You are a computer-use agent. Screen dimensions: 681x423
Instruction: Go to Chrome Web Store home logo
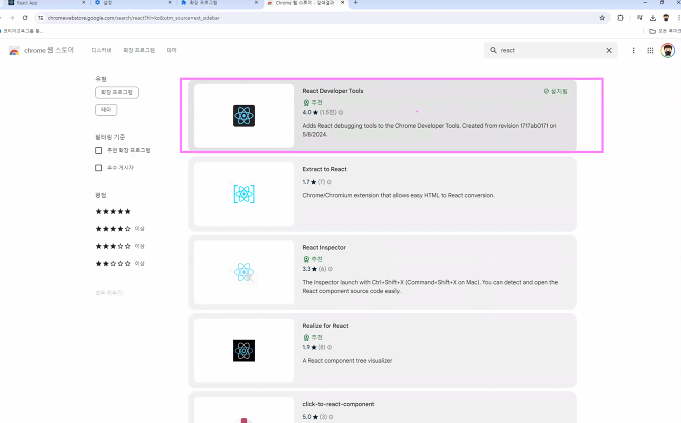41,50
